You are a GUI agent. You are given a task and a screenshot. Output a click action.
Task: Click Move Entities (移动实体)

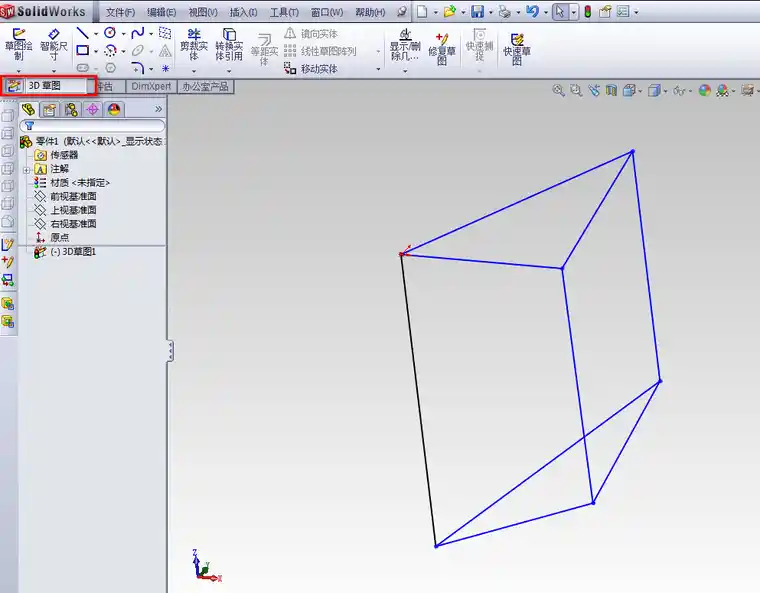pos(311,69)
